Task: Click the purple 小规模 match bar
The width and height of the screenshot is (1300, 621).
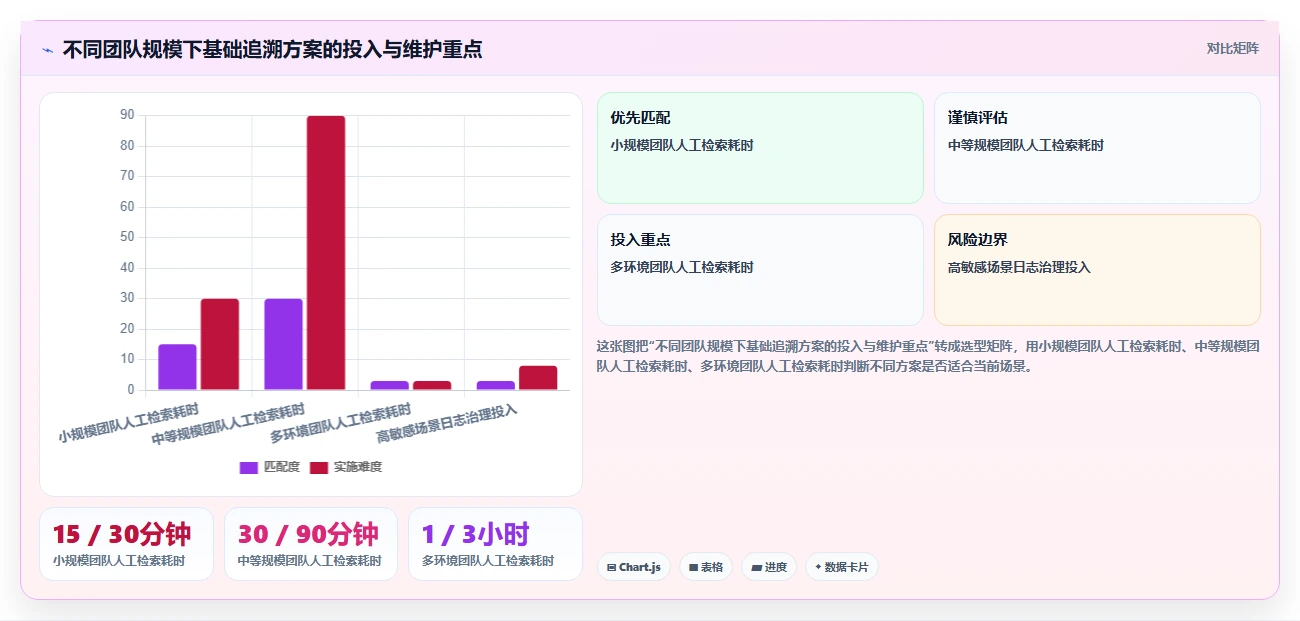Action: tap(177, 367)
